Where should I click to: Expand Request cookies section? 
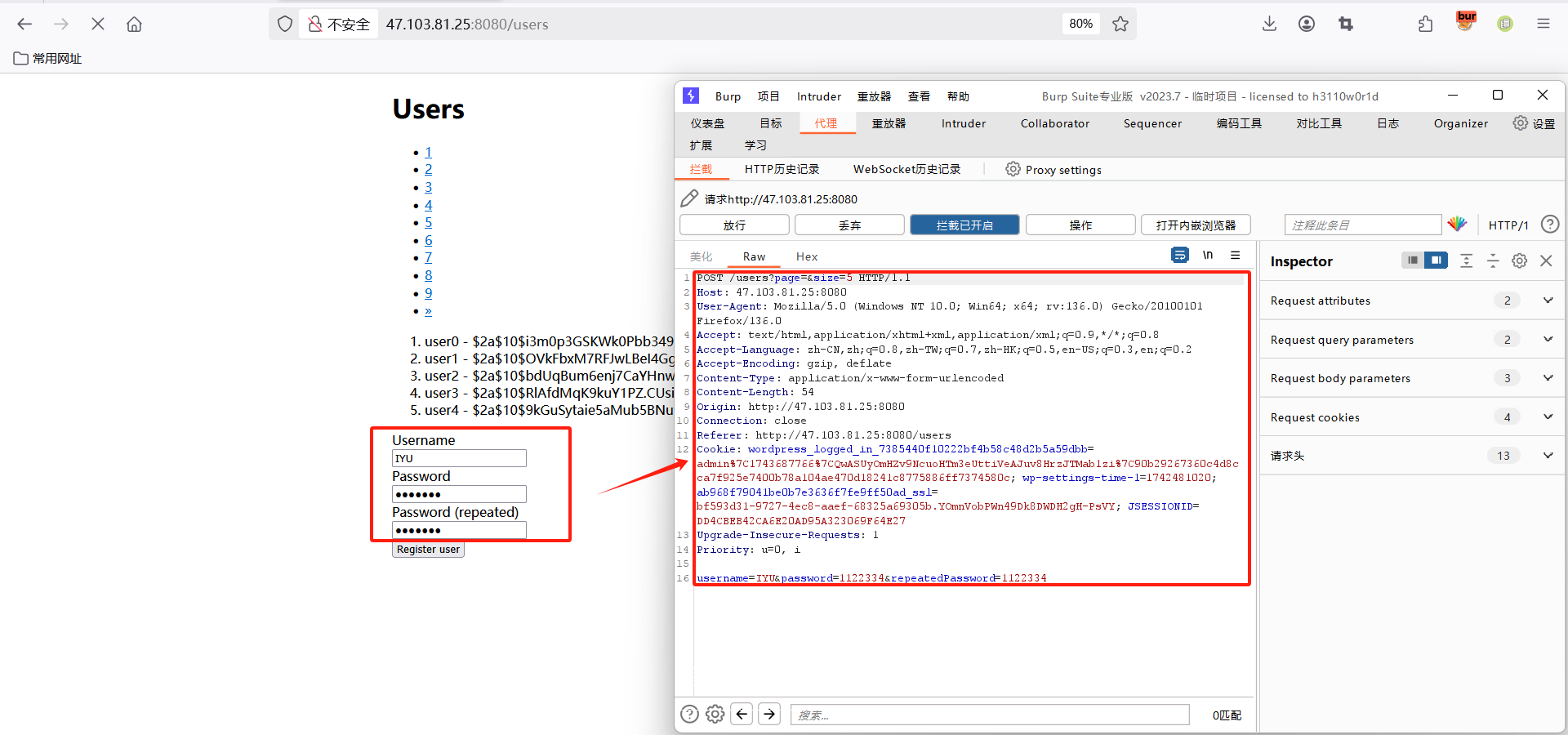tap(1411, 416)
